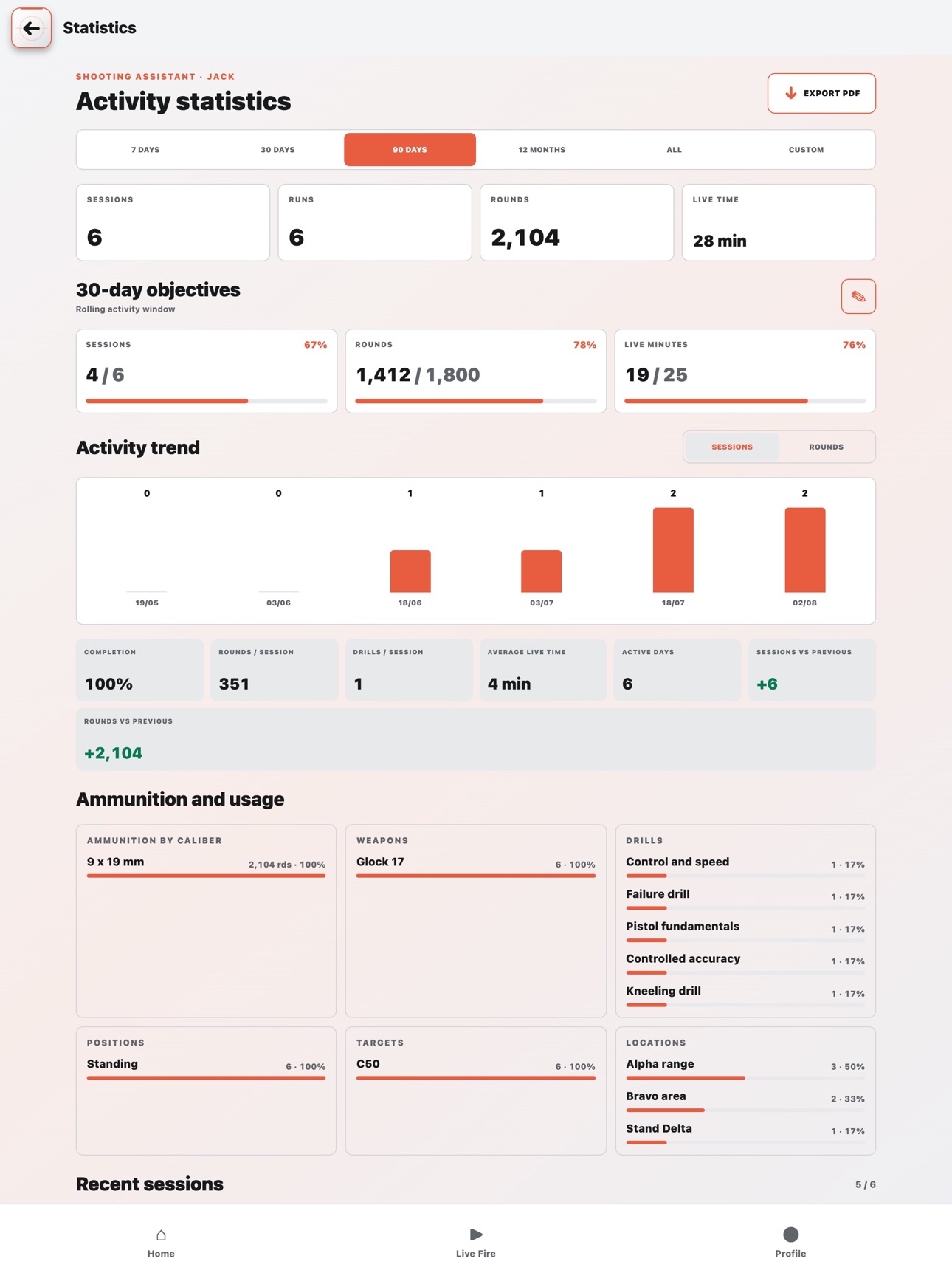Viewport: 952px width, 1270px height.
Task: Select the 12 Months range tab
Action: 542,150
